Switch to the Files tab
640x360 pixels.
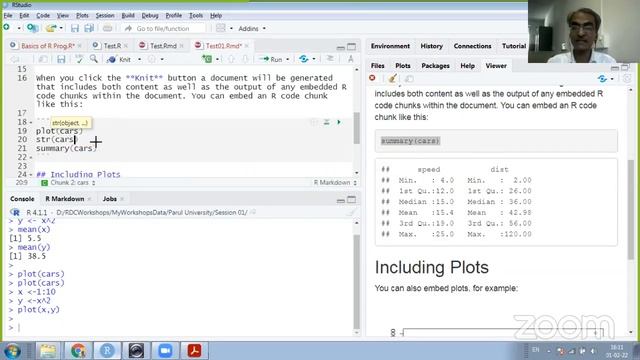378,66
